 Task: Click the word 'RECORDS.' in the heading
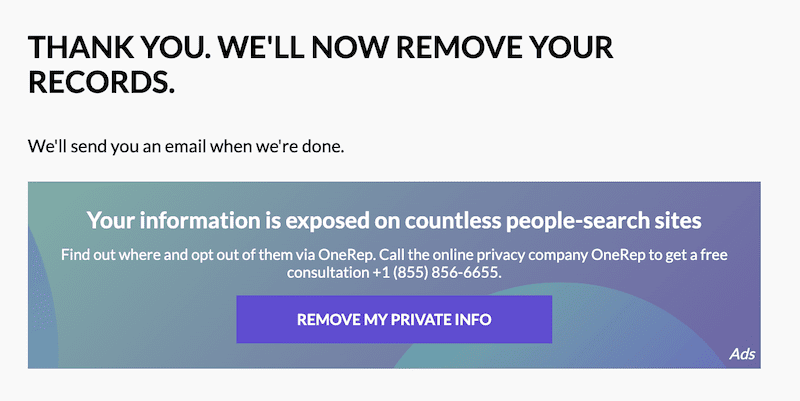tap(101, 83)
